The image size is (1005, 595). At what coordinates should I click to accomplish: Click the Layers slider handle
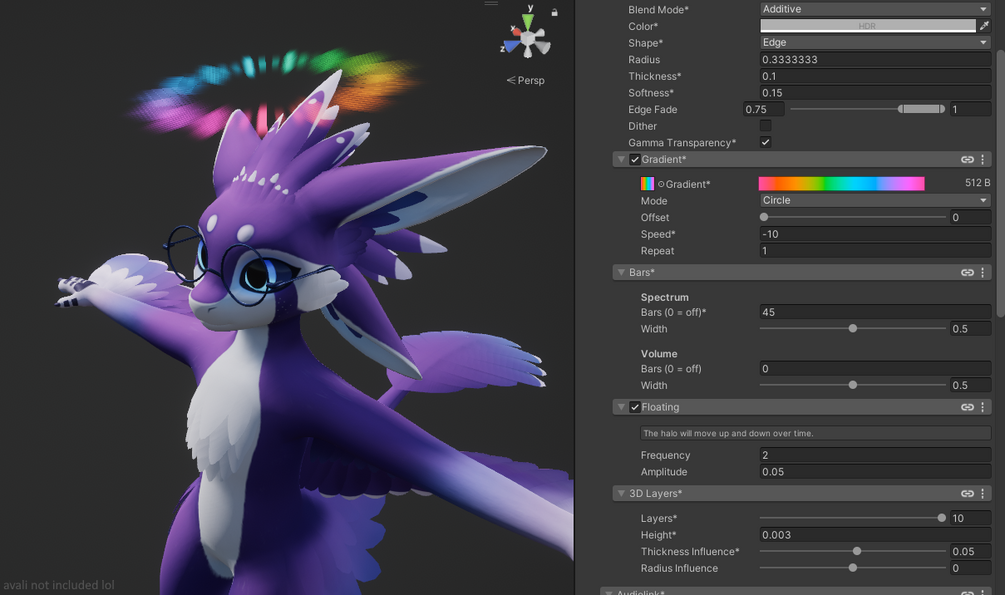coord(942,518)
